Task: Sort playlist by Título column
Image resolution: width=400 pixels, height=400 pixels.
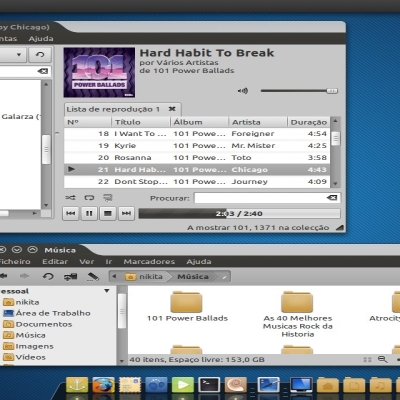Action: tap(141, 122)
